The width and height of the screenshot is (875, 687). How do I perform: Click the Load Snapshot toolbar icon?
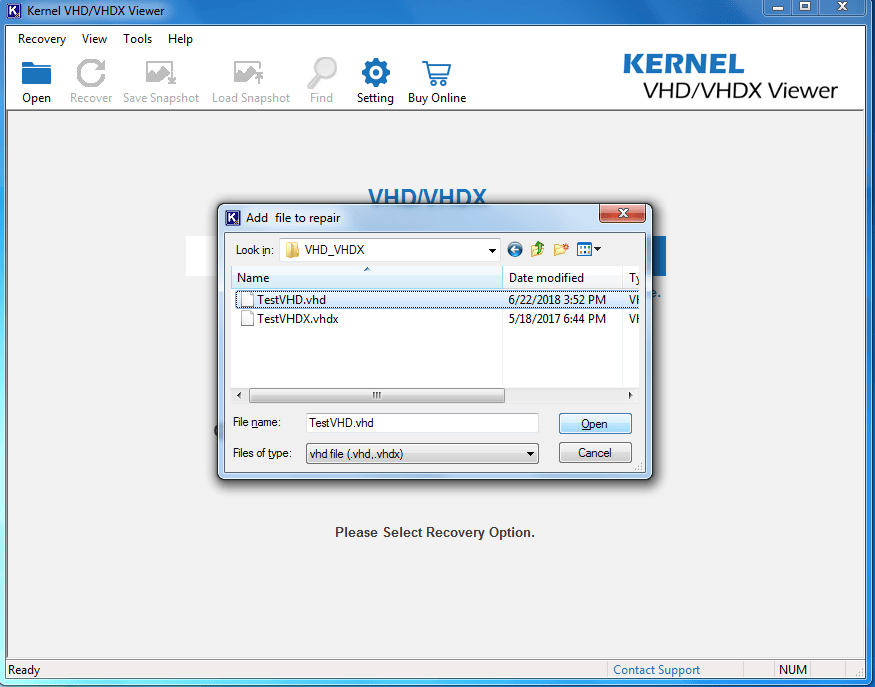248,73
